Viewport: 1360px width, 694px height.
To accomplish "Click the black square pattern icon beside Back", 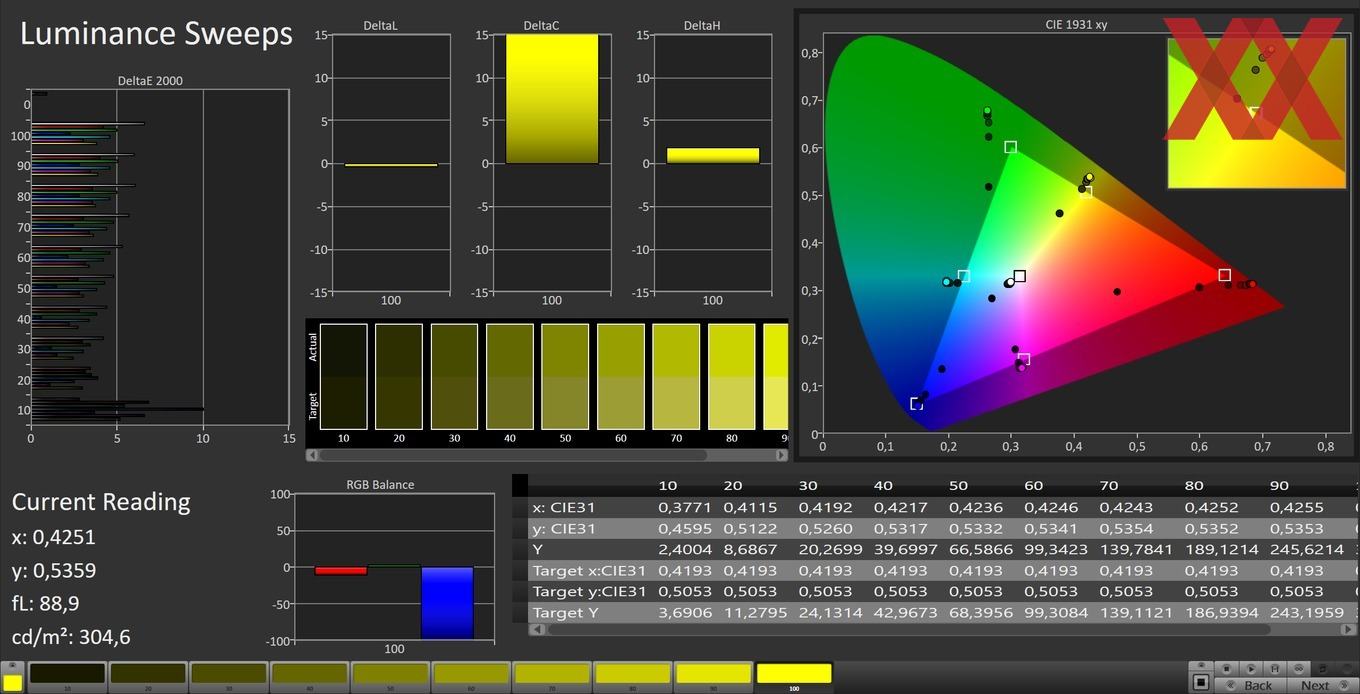I will tap(1201, 683).
